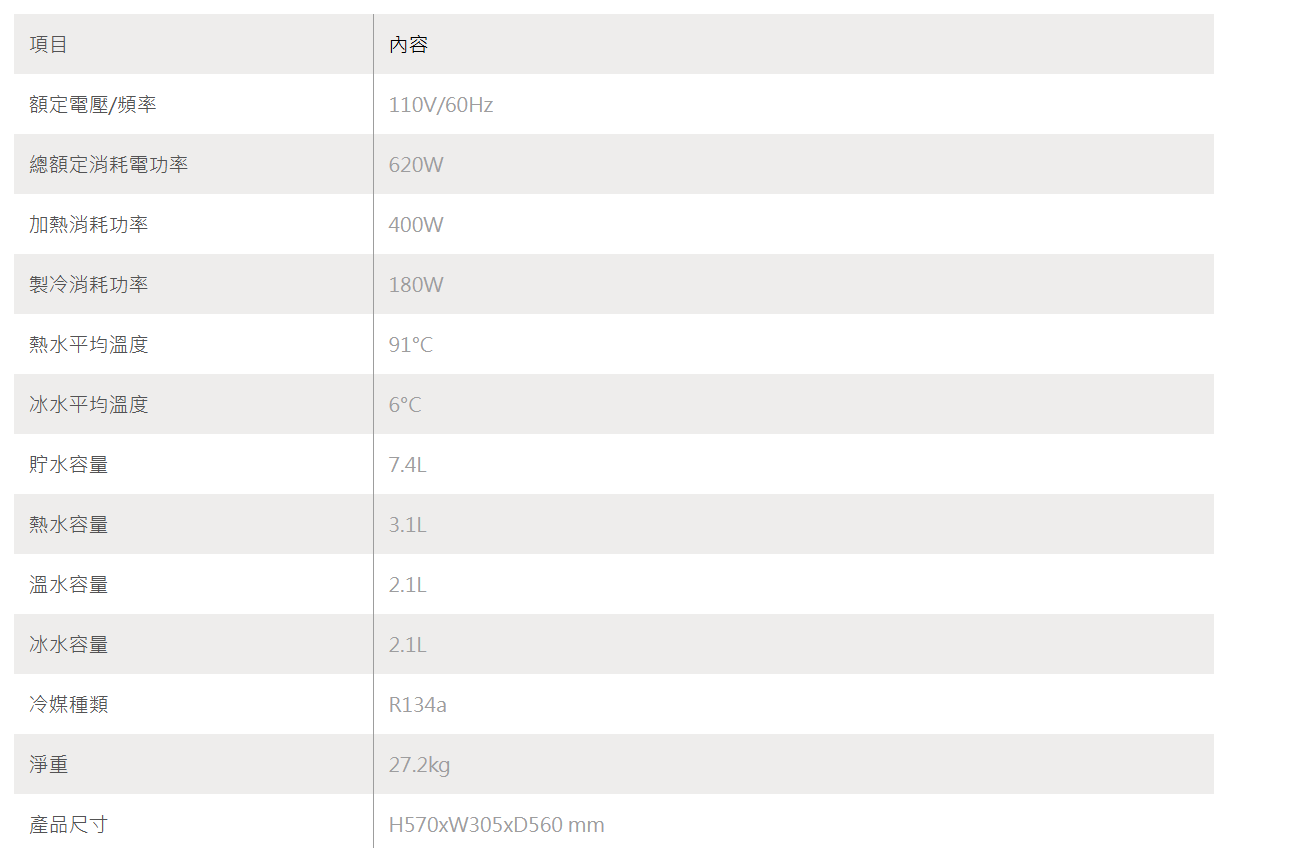1308x848 pixels.
Task: Click the 180W cooling power value
Action: click(416, 285)
